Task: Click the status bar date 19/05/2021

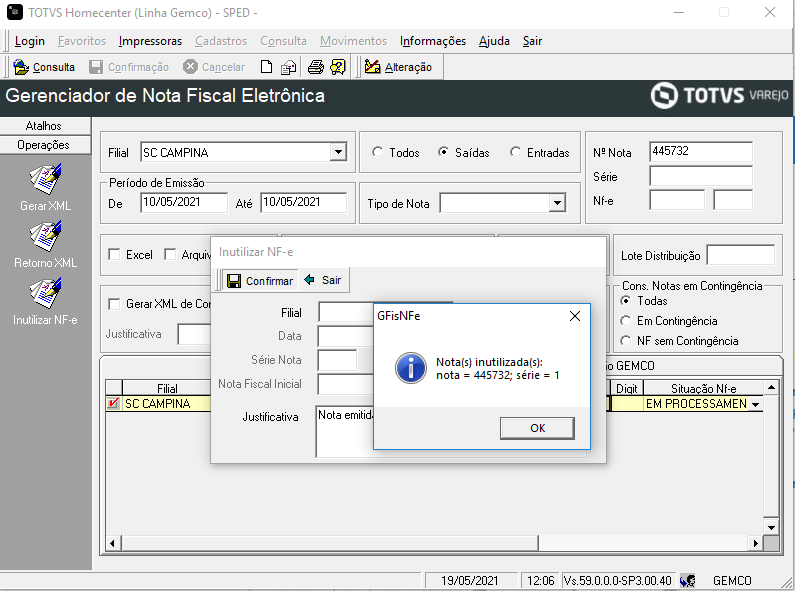Action: pyautogui.click(x=469, y=580)
